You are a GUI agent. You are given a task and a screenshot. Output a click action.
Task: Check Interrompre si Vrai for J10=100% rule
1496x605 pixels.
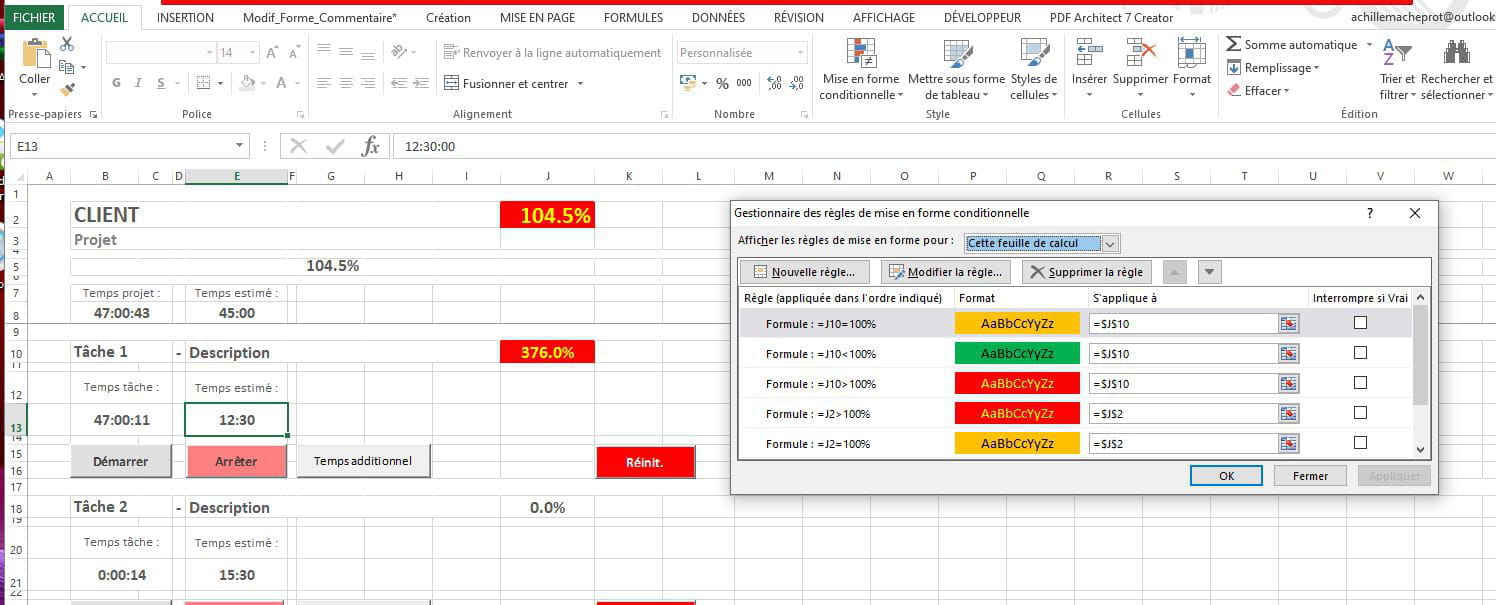click(1360, 323)
